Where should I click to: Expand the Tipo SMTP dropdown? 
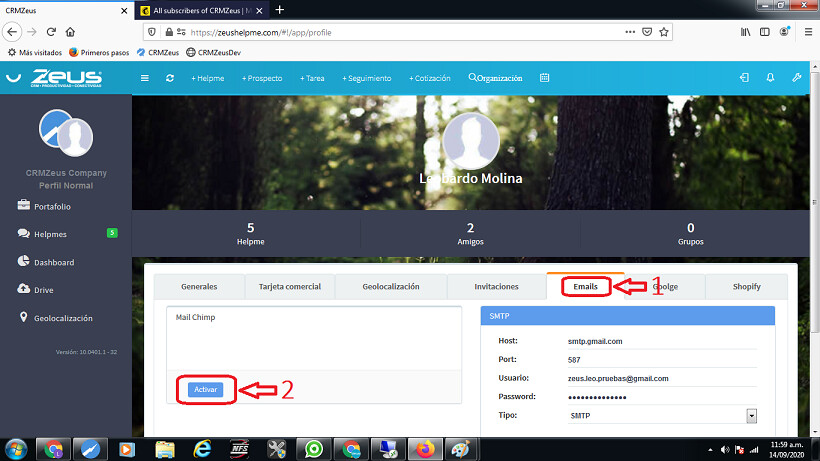coord(751,415)
